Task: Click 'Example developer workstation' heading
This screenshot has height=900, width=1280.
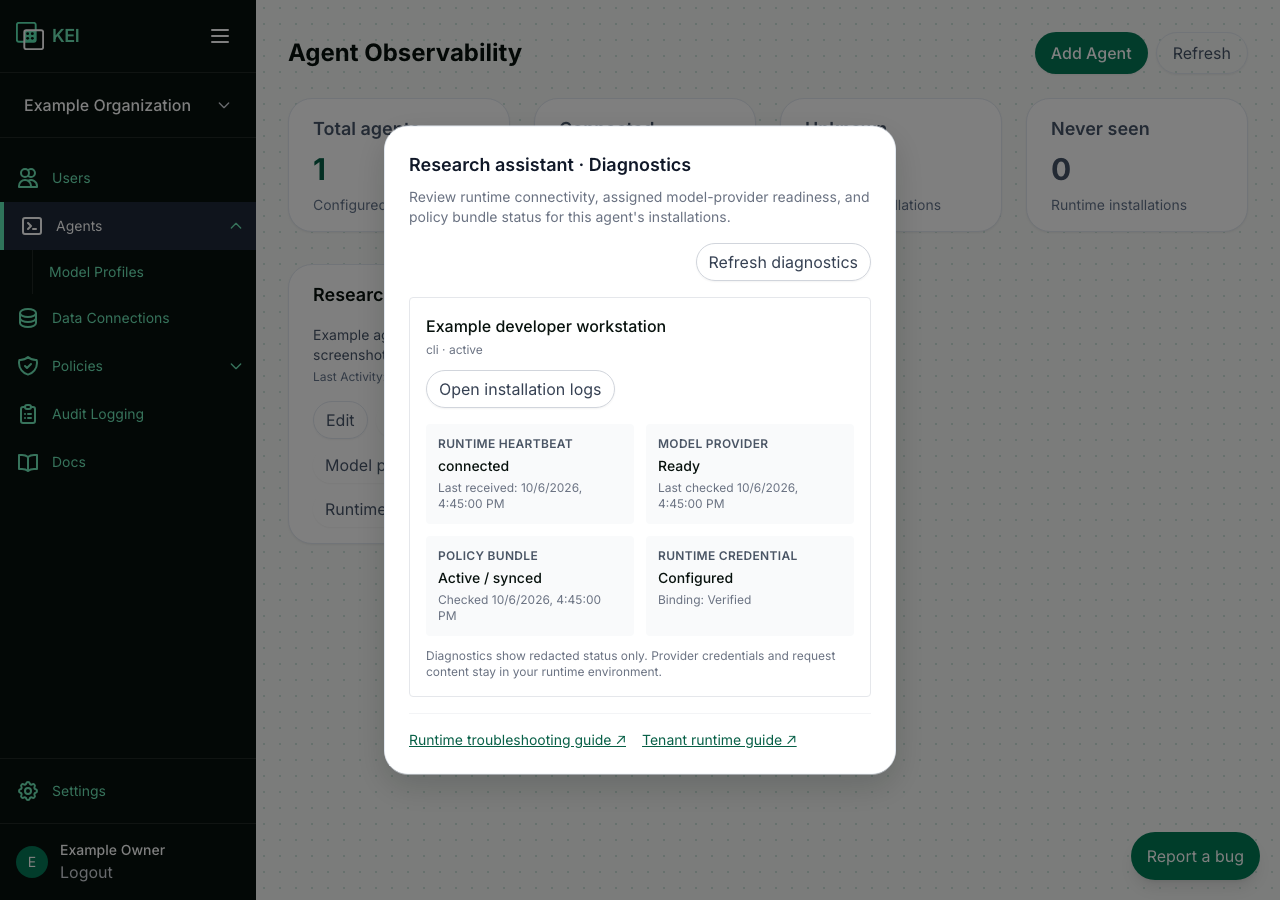Action: click(x=546, y=326)
